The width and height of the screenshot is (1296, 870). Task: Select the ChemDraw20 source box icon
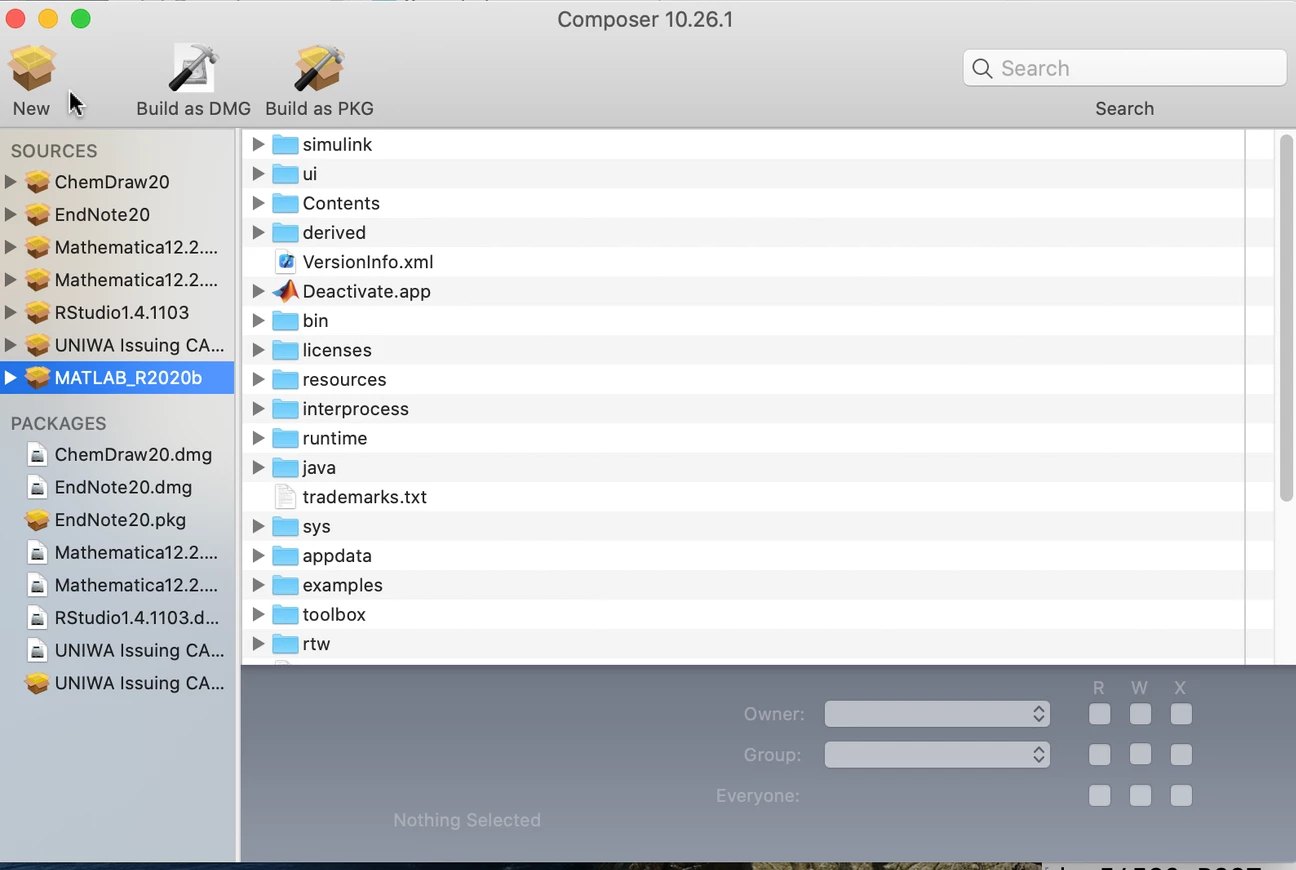pyautogui.click(x=38, y=182)
